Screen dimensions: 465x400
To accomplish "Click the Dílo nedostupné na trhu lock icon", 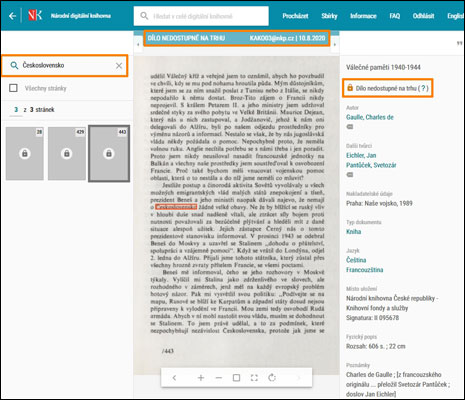I will [350, 88].
